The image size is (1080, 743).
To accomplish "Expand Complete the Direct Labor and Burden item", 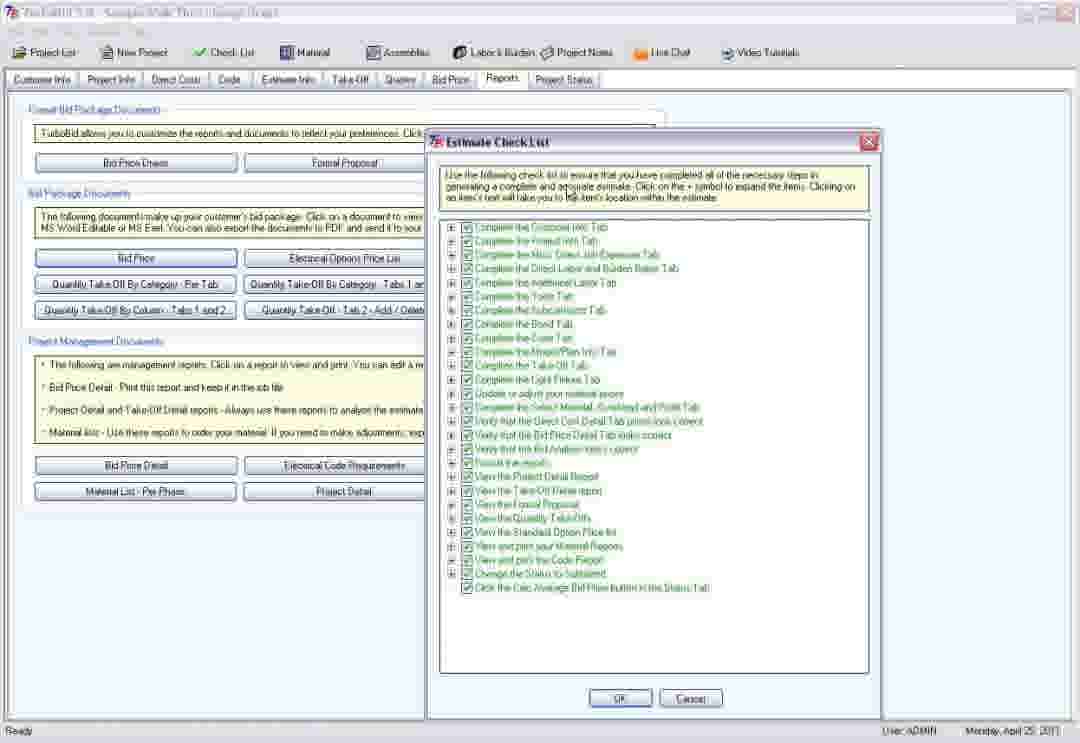I will [452, 269].
